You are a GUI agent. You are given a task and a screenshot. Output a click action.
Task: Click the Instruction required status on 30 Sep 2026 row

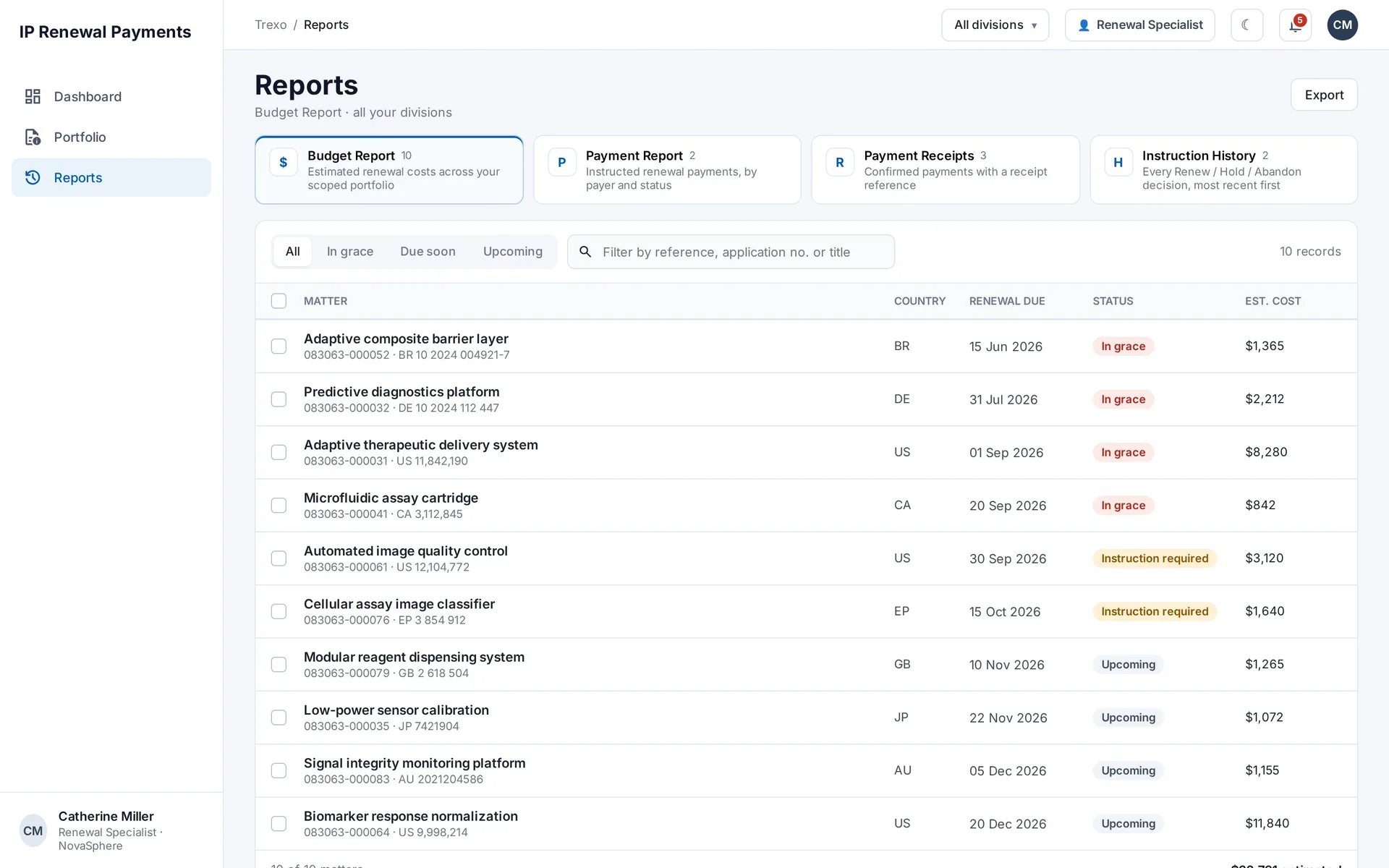(1155, 558)
